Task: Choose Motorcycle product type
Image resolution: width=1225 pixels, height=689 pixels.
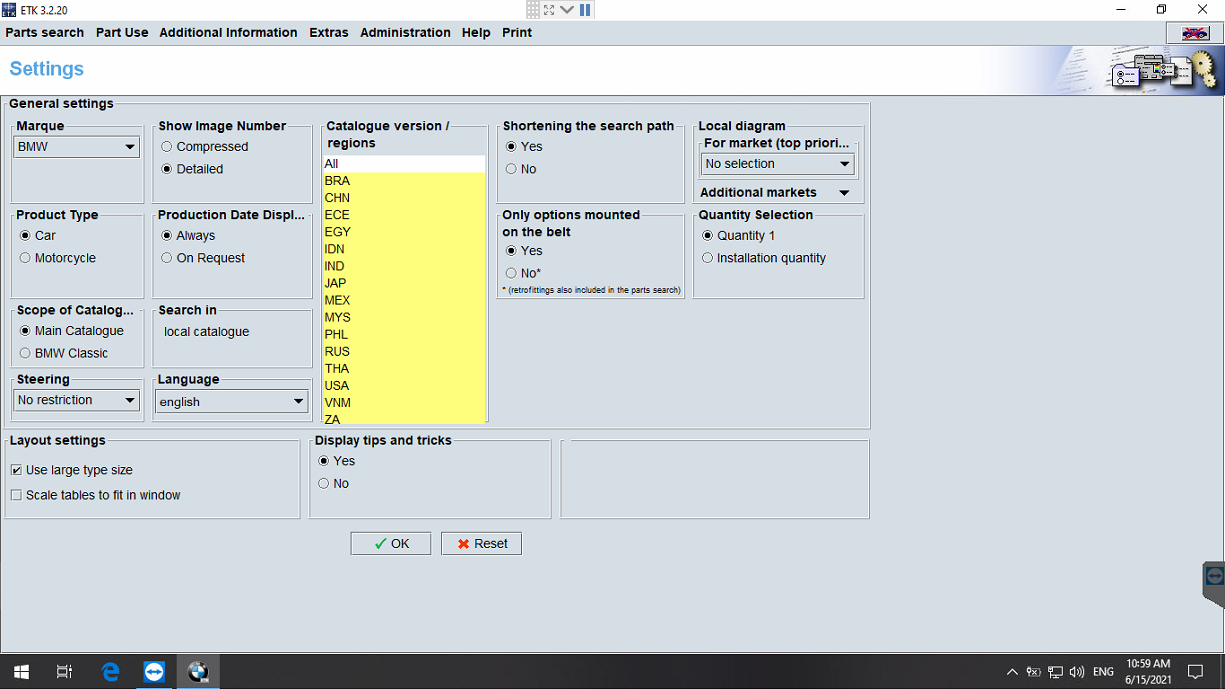Action: (58, 258)
